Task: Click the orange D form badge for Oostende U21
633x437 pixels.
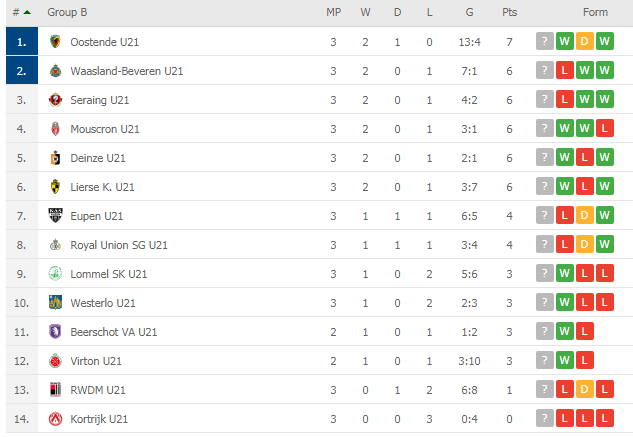Action: [584, 41]
